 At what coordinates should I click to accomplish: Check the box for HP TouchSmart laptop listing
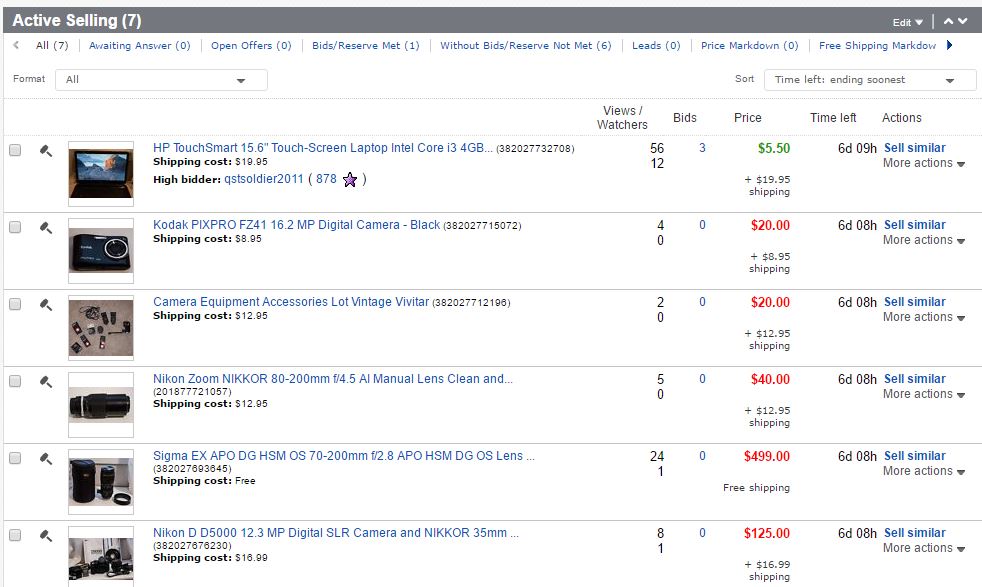tap(15, 150)
